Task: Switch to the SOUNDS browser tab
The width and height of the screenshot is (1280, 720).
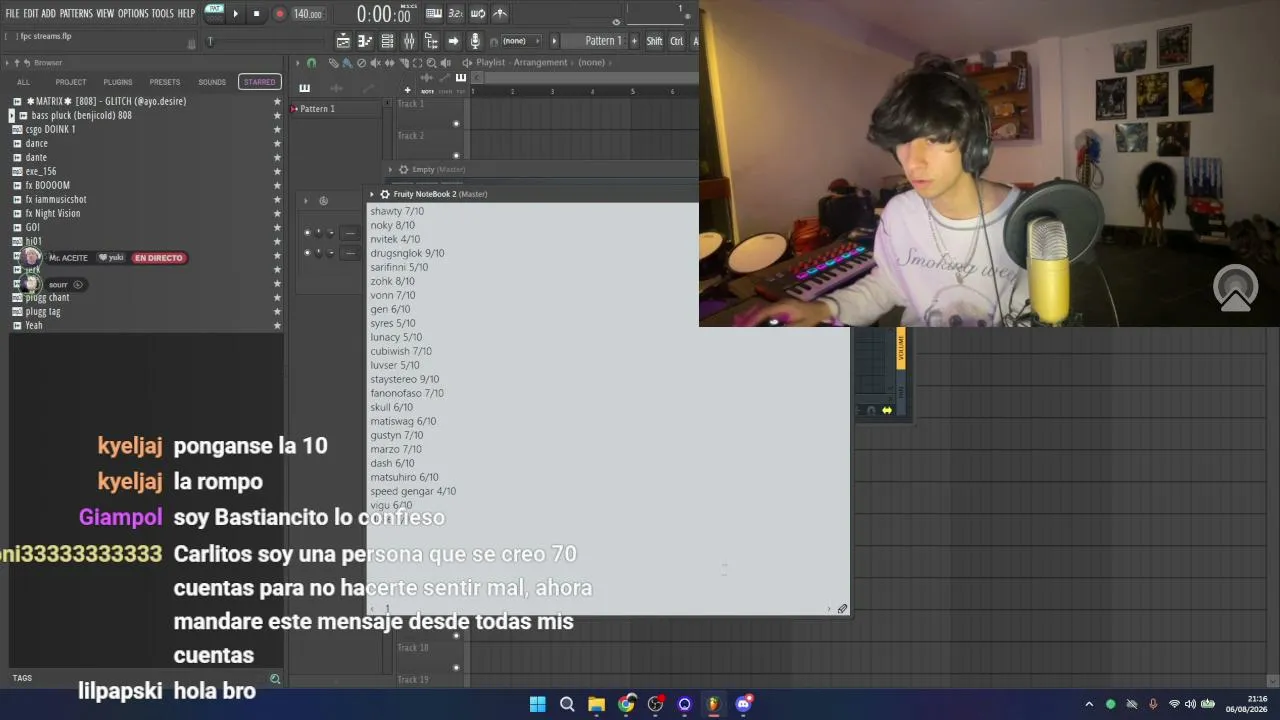Action: pos(212,82)
